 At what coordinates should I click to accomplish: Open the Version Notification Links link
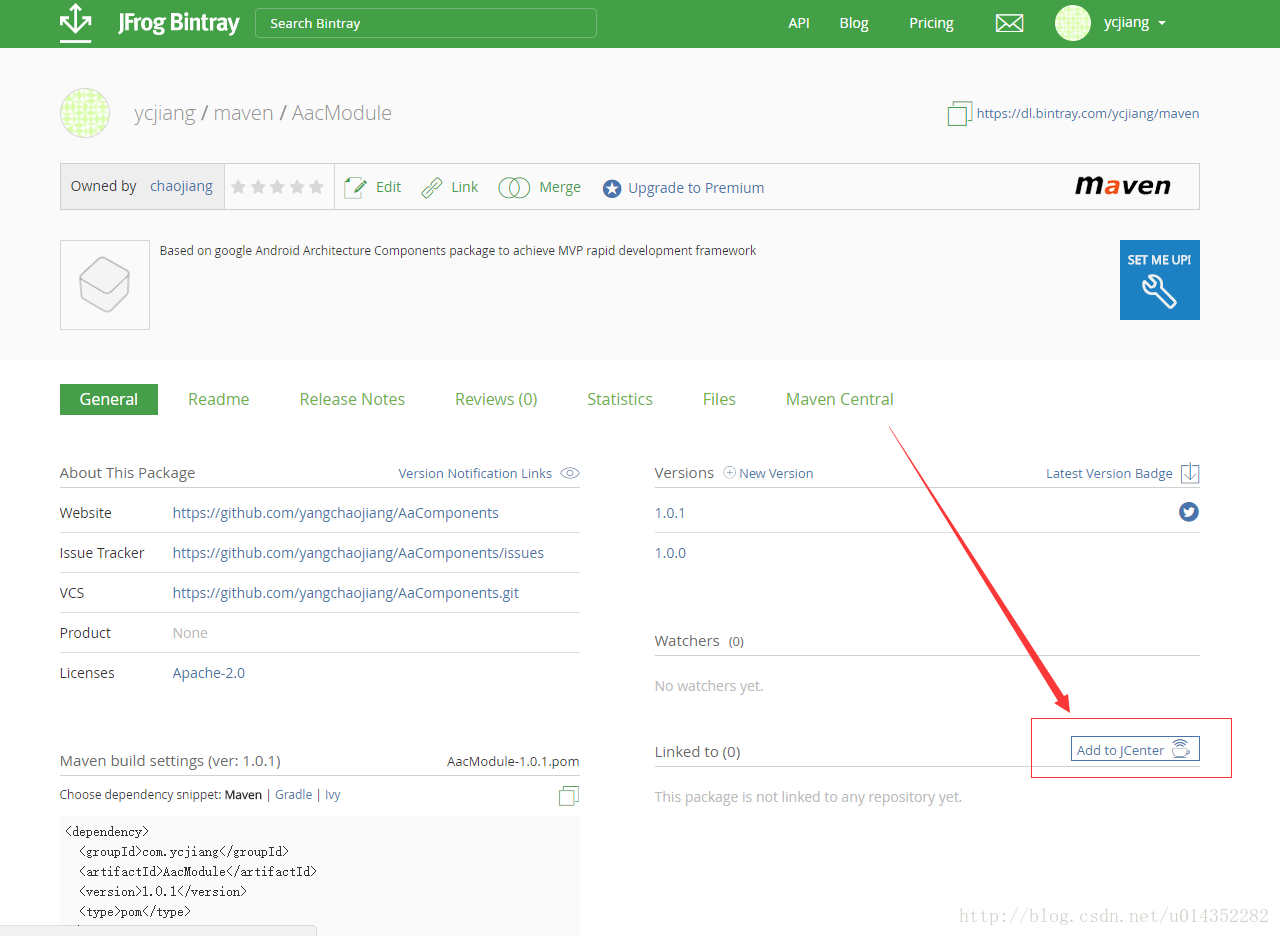click(475, 473)
